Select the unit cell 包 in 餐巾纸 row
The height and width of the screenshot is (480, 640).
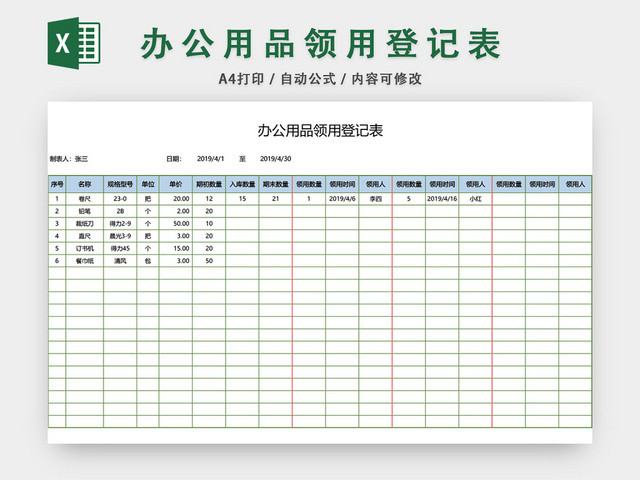tap(148, 261)
